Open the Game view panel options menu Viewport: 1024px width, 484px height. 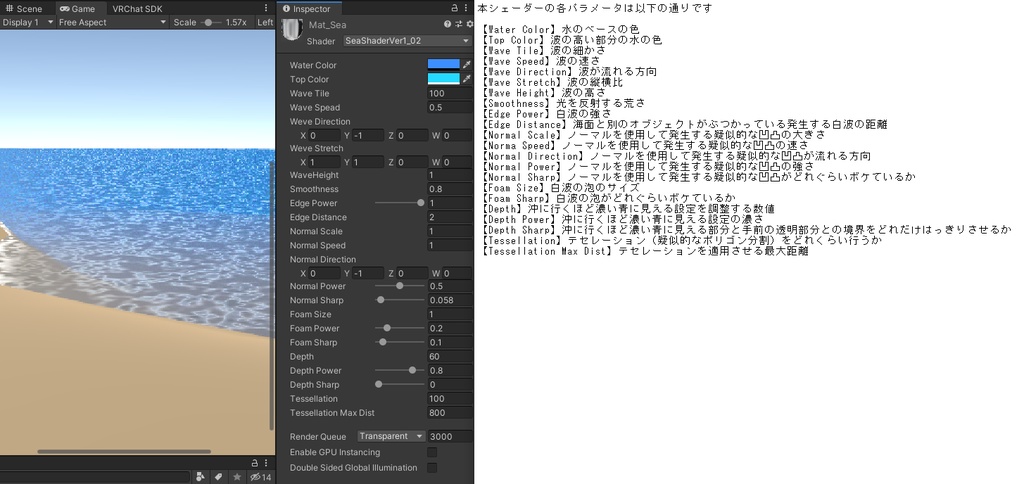(x=266, y=8)
